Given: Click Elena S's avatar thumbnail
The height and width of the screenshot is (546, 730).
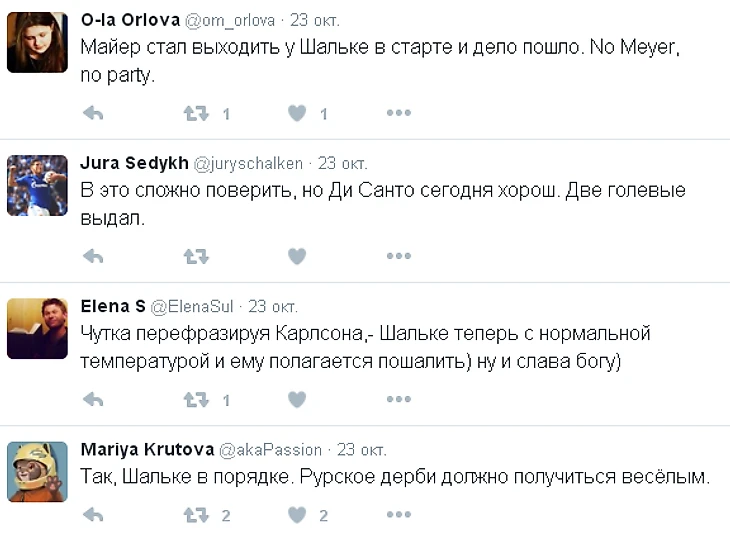Looking at the screenshot, I should (x=37, y=329).
